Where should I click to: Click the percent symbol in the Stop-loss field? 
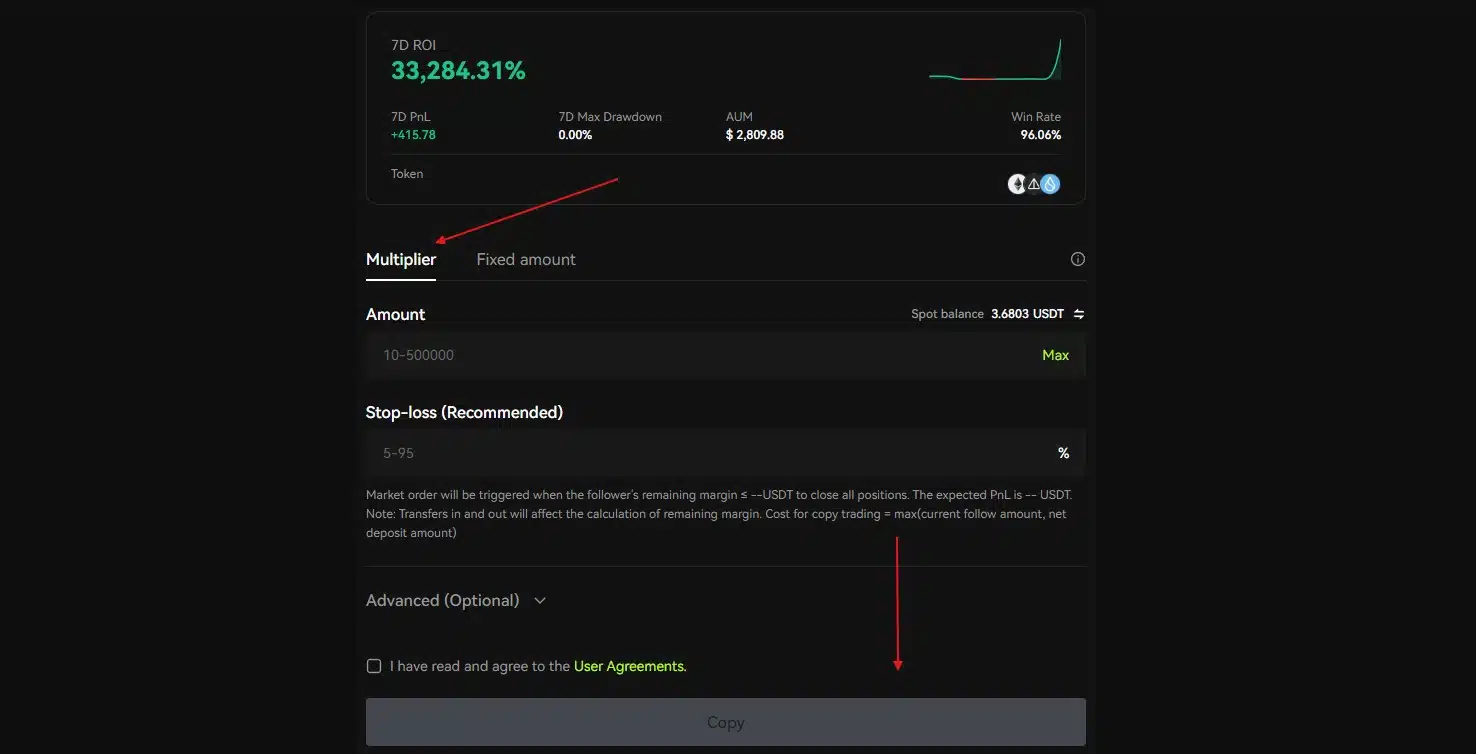[1063, 452]
